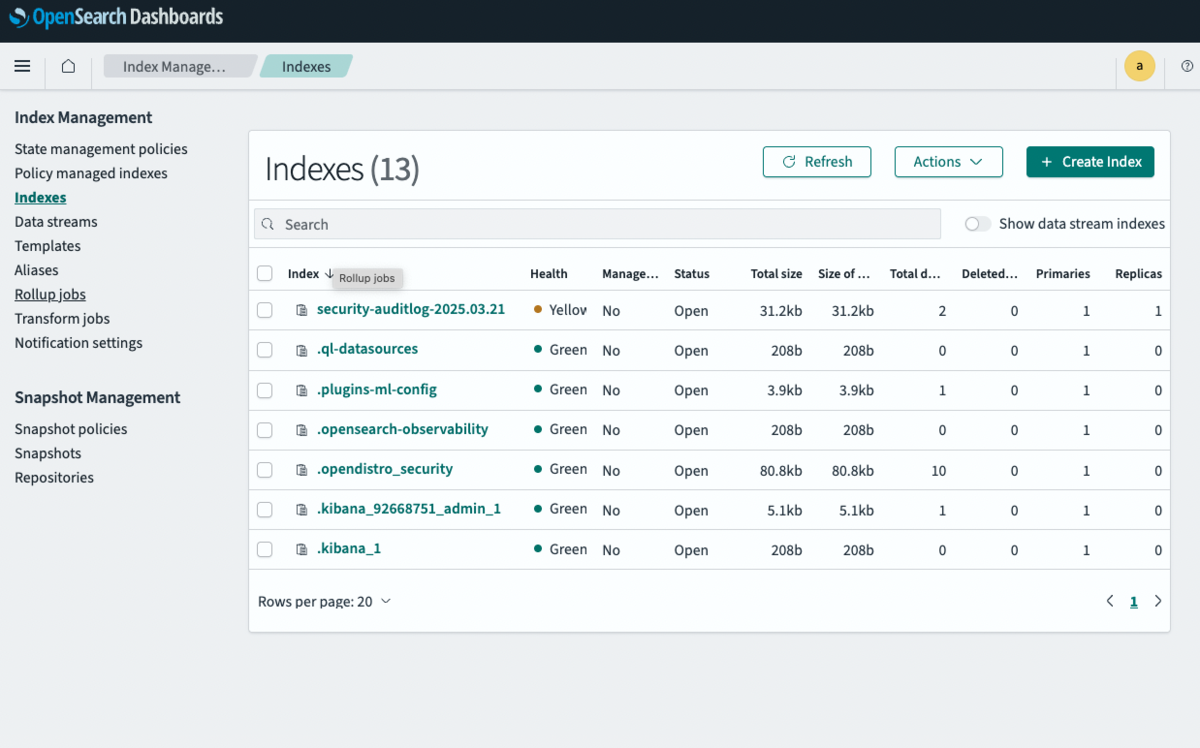Viewport: 1200px width, 748px height.
Task: Open the user avatar 'a' menu
Action: tap(1139, 66)
